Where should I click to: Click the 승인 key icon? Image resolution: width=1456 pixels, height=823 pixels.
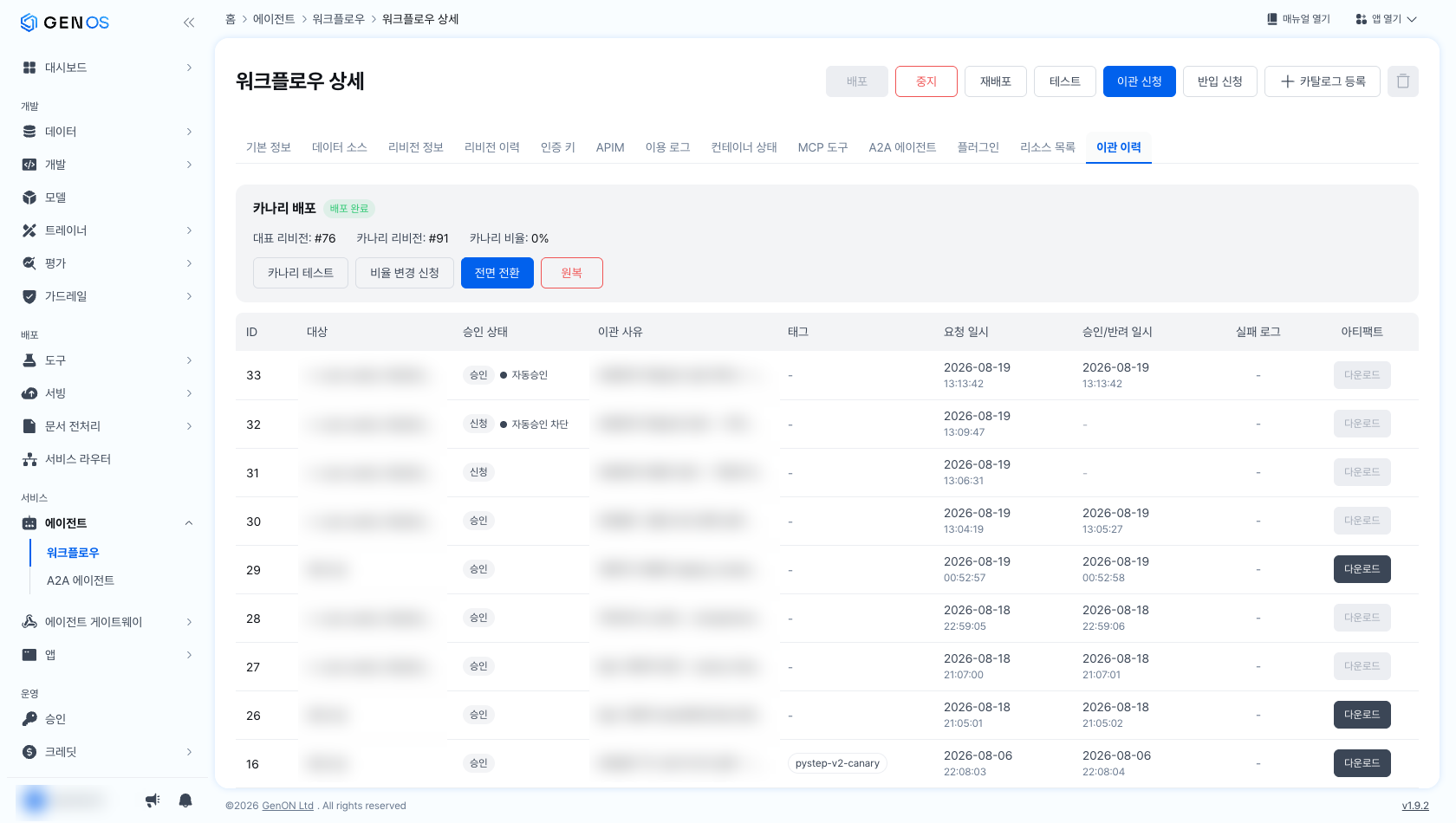pos(29,719)
